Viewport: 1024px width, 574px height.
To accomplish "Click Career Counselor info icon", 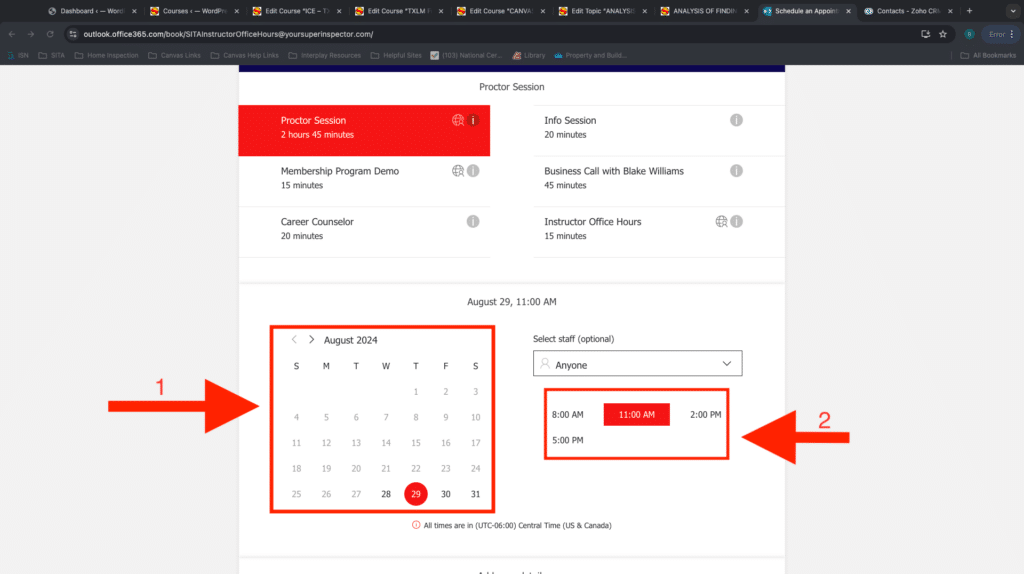I will [x=473, y=222].
